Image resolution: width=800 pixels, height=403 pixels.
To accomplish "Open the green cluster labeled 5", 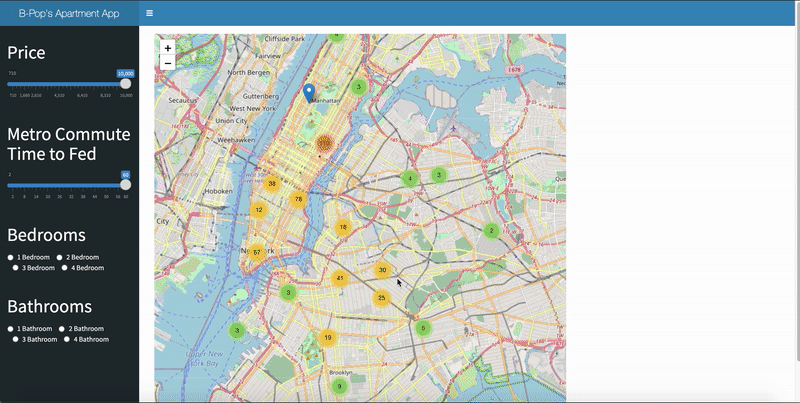I will [423, 328].
